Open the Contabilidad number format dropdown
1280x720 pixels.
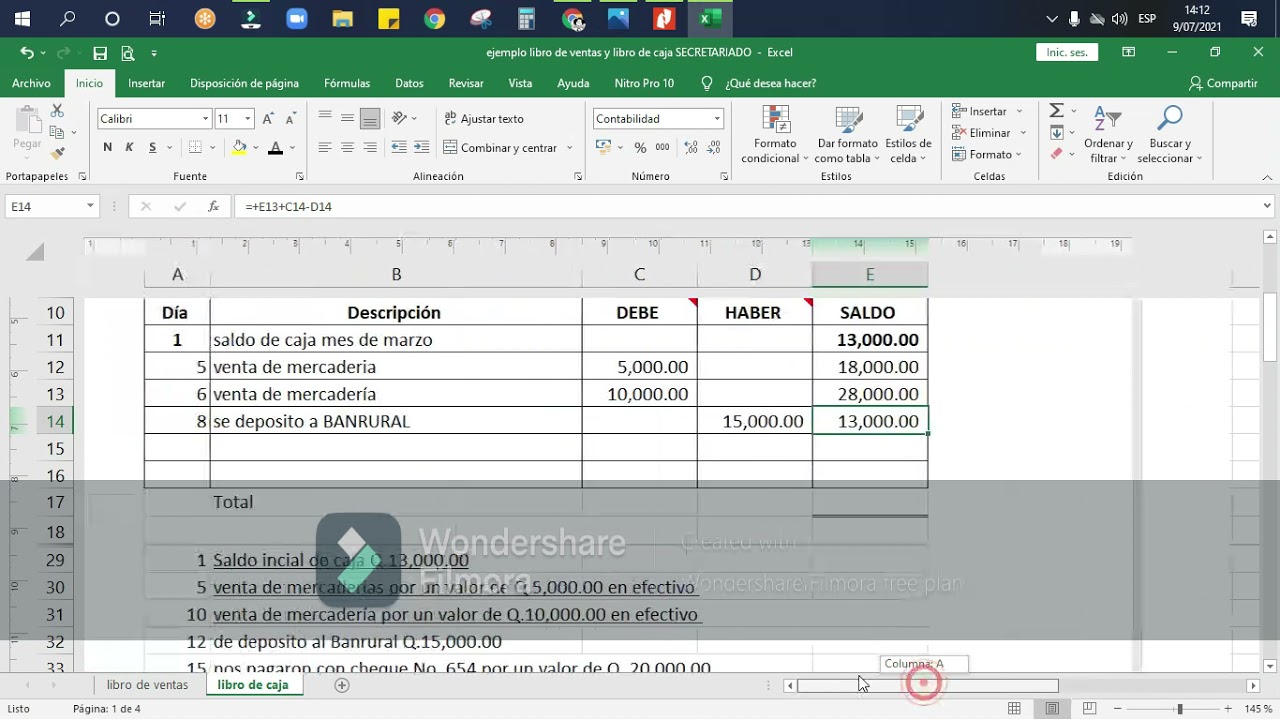pyautogui.click(x=717, y=119)
